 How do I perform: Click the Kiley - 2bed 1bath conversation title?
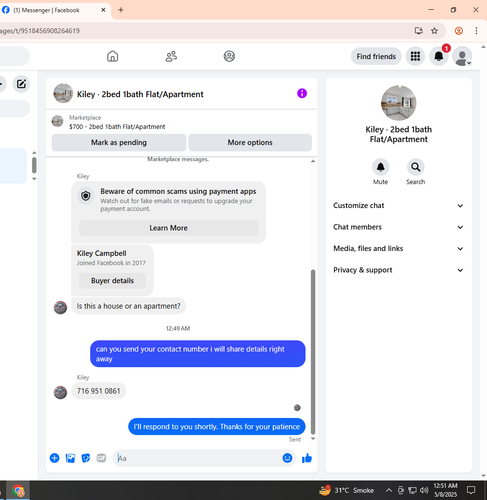point(140,94)
